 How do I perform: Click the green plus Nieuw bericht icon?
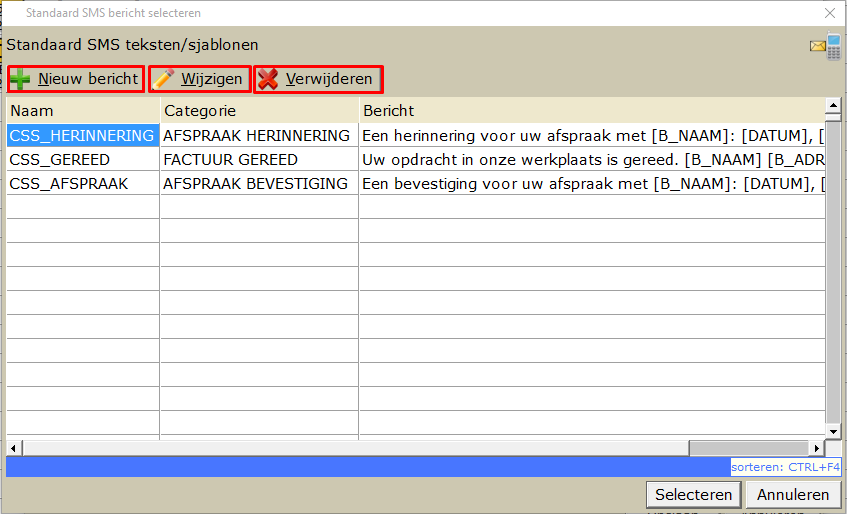pos(21,79)
